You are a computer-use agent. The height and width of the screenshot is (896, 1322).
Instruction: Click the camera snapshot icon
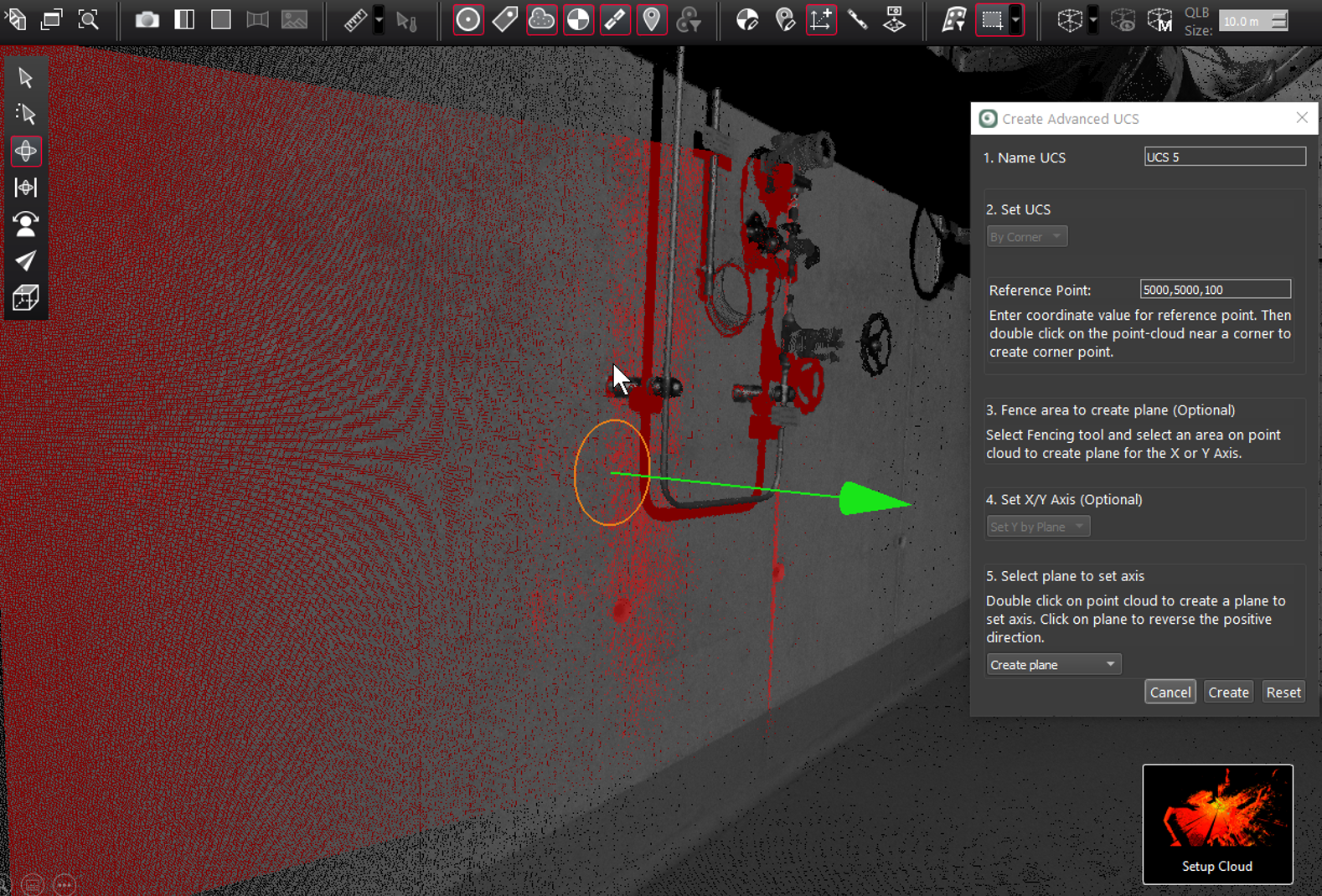tap(147, 19)
